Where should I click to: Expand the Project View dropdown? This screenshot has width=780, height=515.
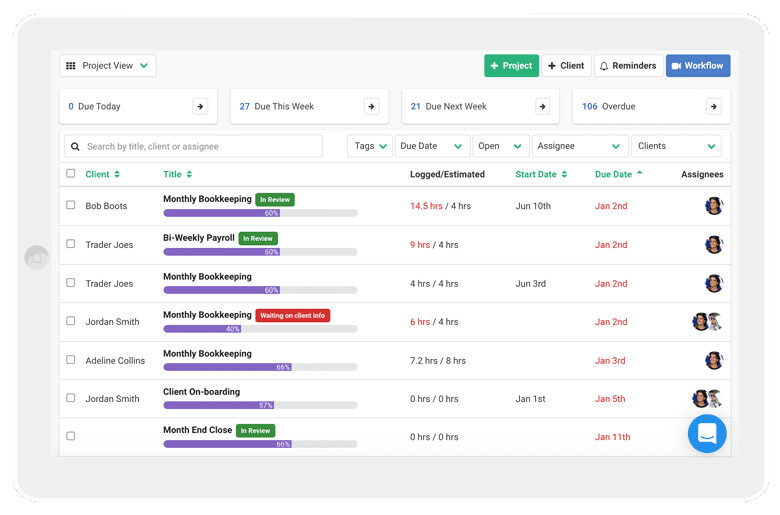pos(108,66)
